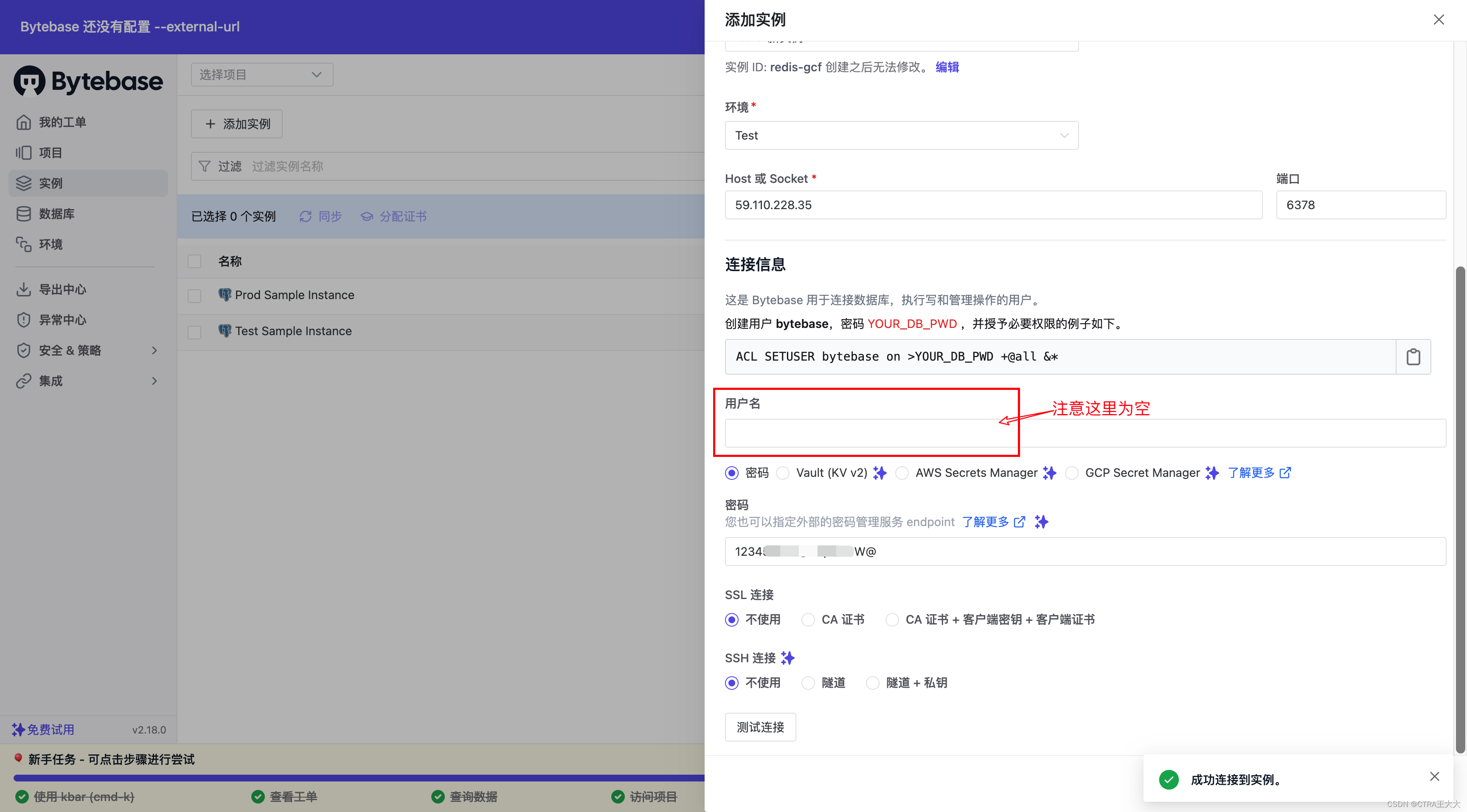Click the 导出中心 download icon
Screen dimensions: 1467x812
coord(23,290)
